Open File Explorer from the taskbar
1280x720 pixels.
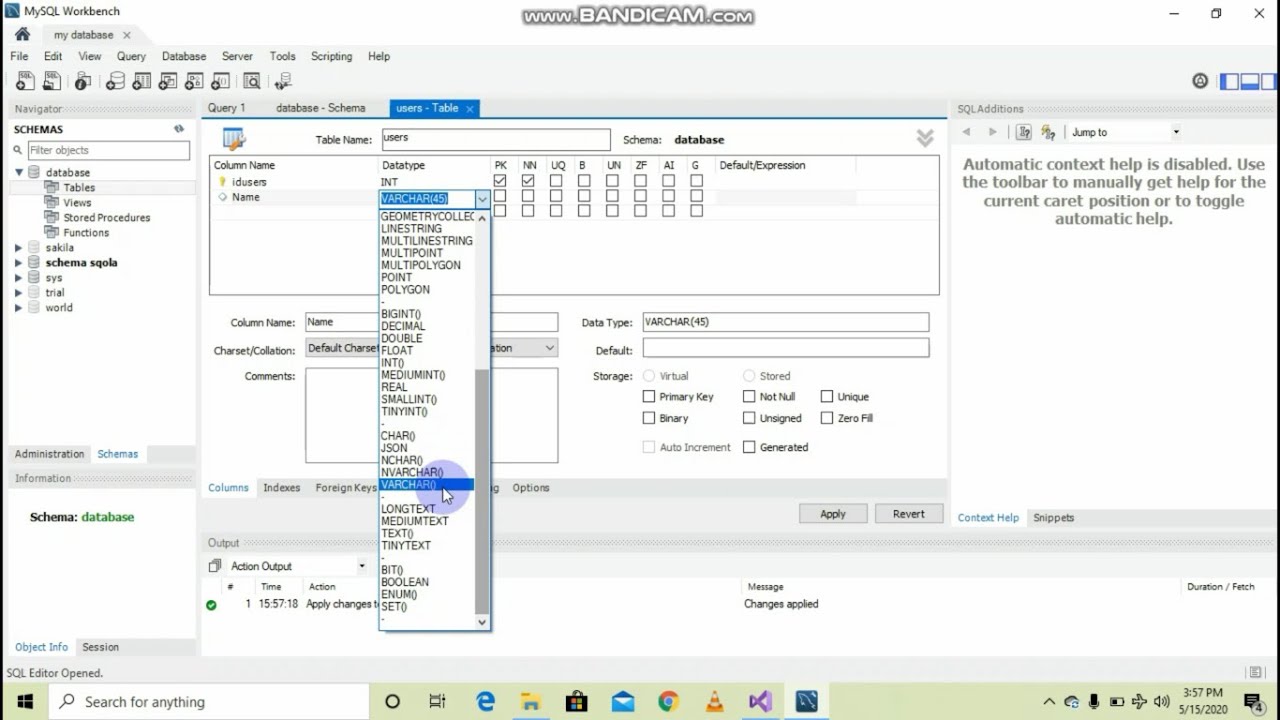click(530, 701)
